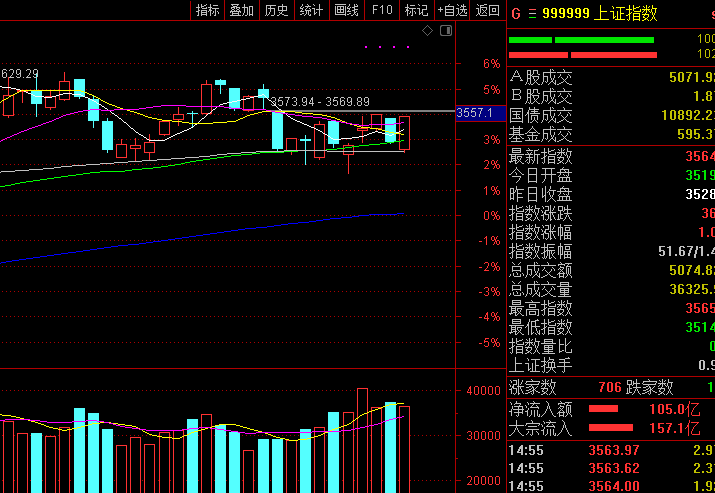Select the B股成交 row
This screenshot has width=715, height=493.
pyautogui.click(x=611, y=96)
